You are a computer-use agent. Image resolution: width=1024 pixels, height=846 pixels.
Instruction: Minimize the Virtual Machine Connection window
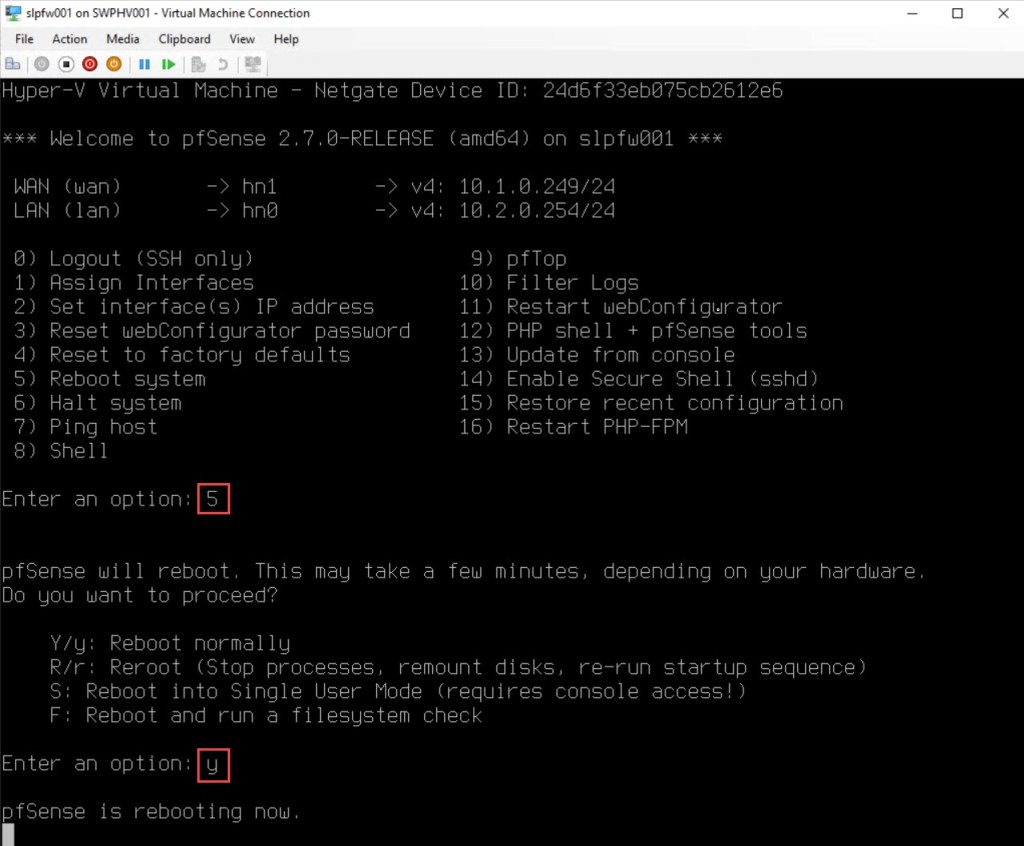[911, 13]
